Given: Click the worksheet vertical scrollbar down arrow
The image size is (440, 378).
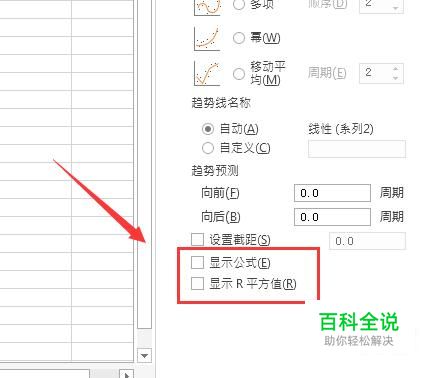Looking at the screenshot, I should coord(144,356).
